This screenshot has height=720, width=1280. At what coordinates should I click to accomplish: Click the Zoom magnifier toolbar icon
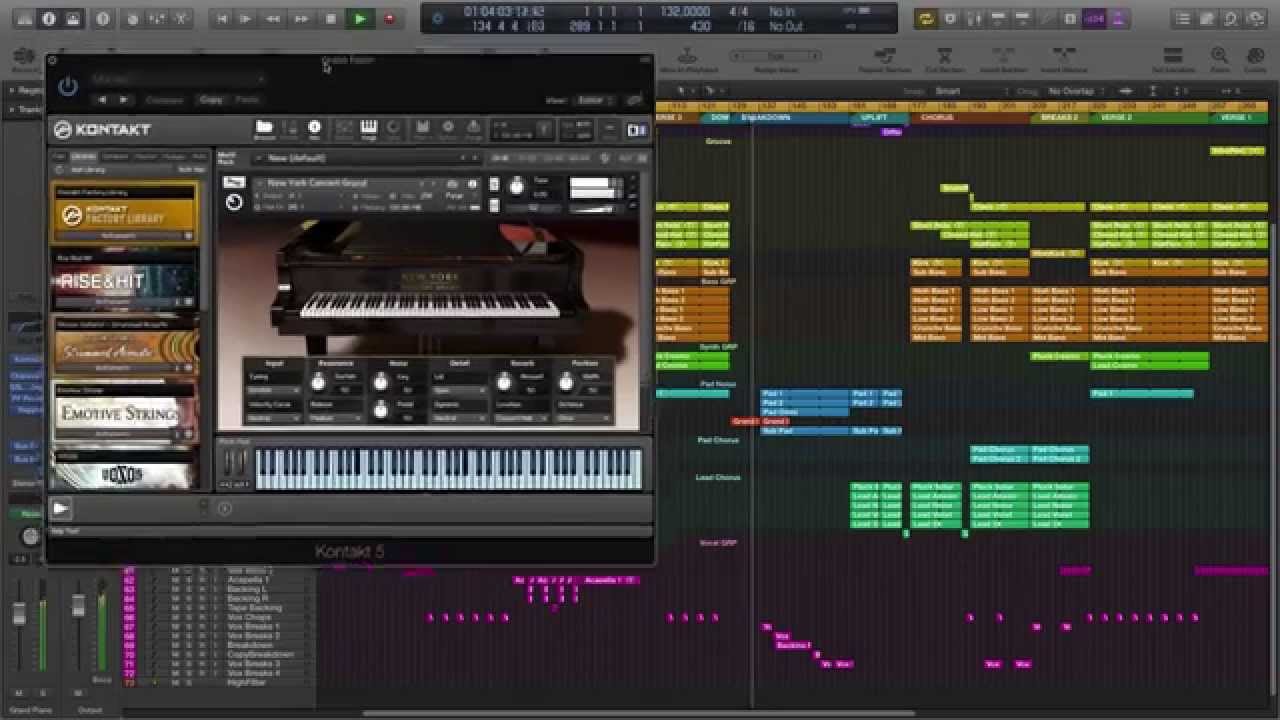pyautogui.click(x=1220, y=60)
